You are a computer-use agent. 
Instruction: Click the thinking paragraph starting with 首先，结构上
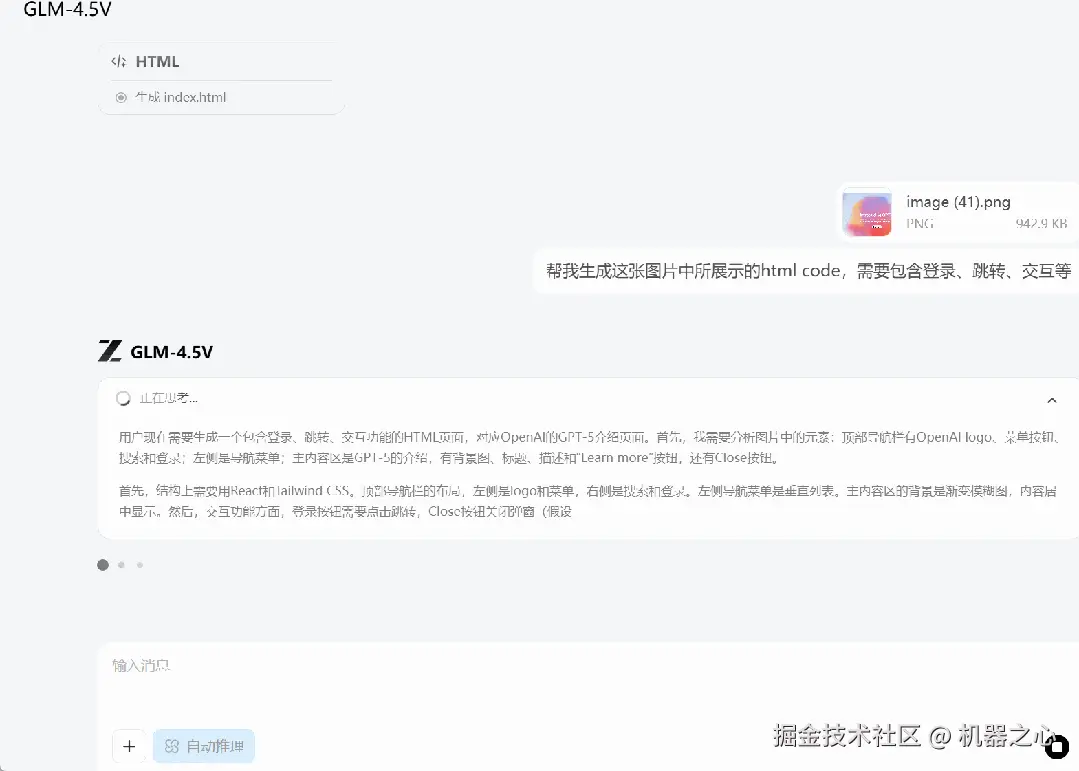pyautogui.click(x=588, y=501)
